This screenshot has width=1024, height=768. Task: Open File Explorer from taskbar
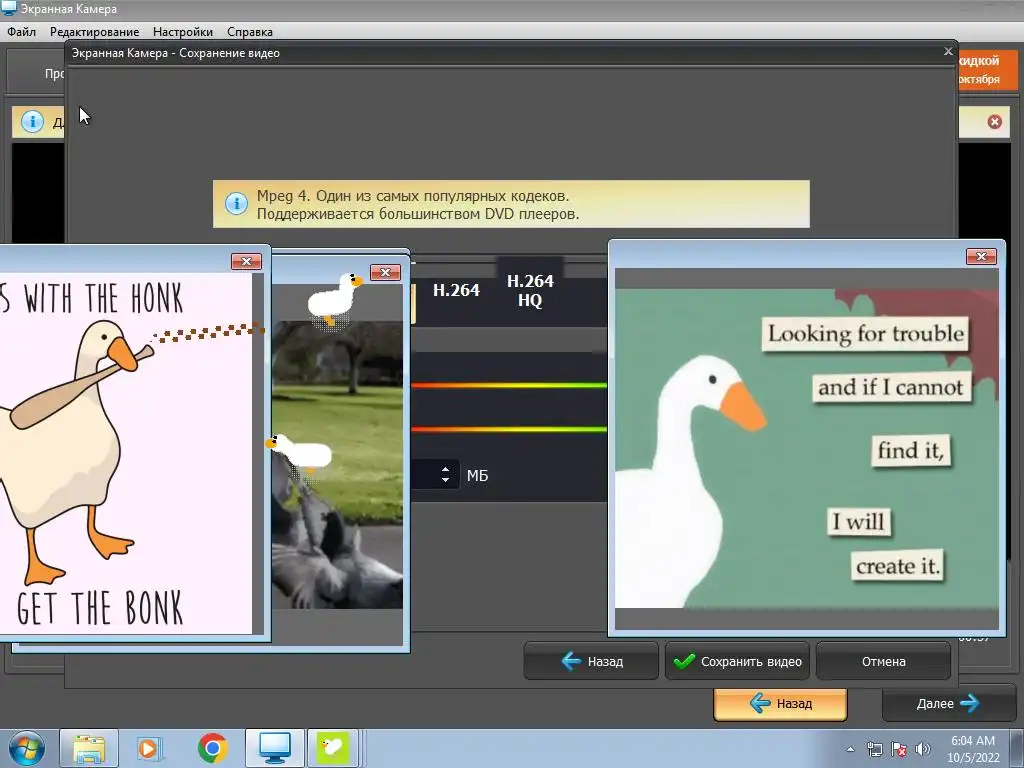tap(89, 748)
